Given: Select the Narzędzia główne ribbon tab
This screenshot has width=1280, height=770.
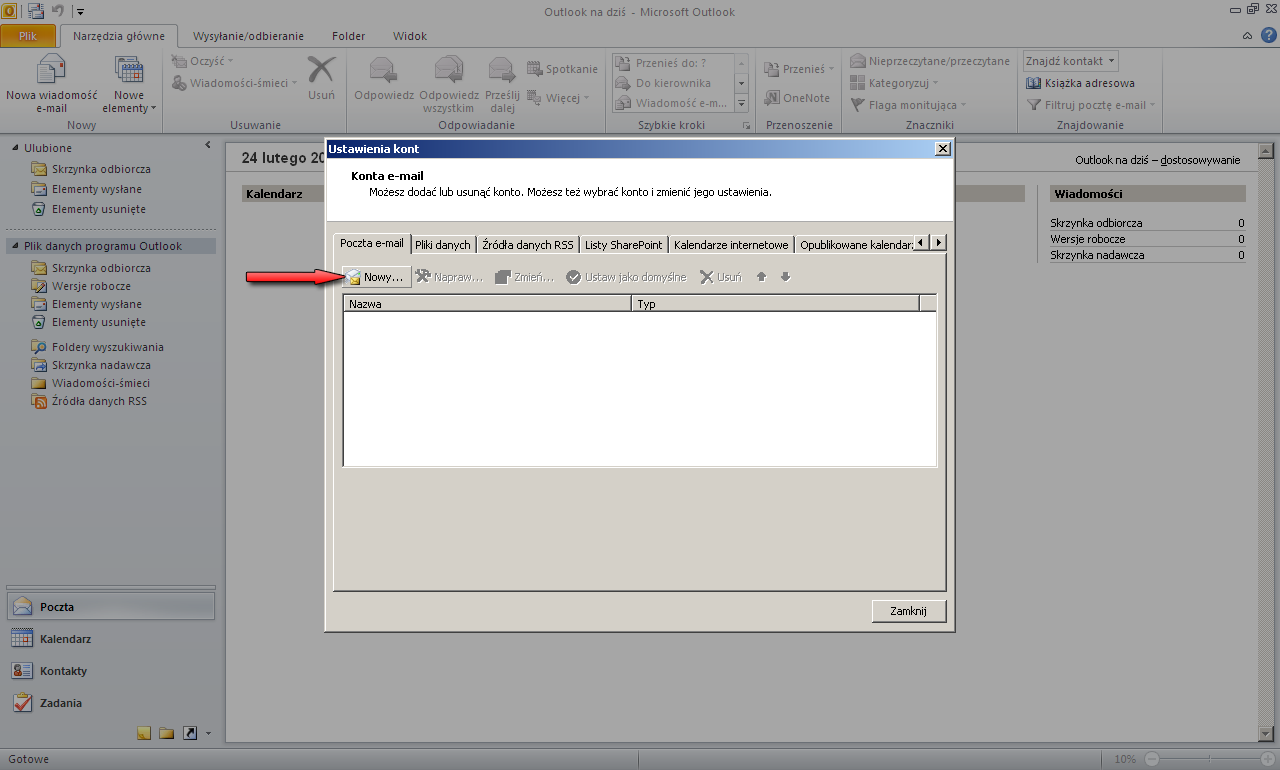Looking at the screenshot, I should tap(119, 36).
